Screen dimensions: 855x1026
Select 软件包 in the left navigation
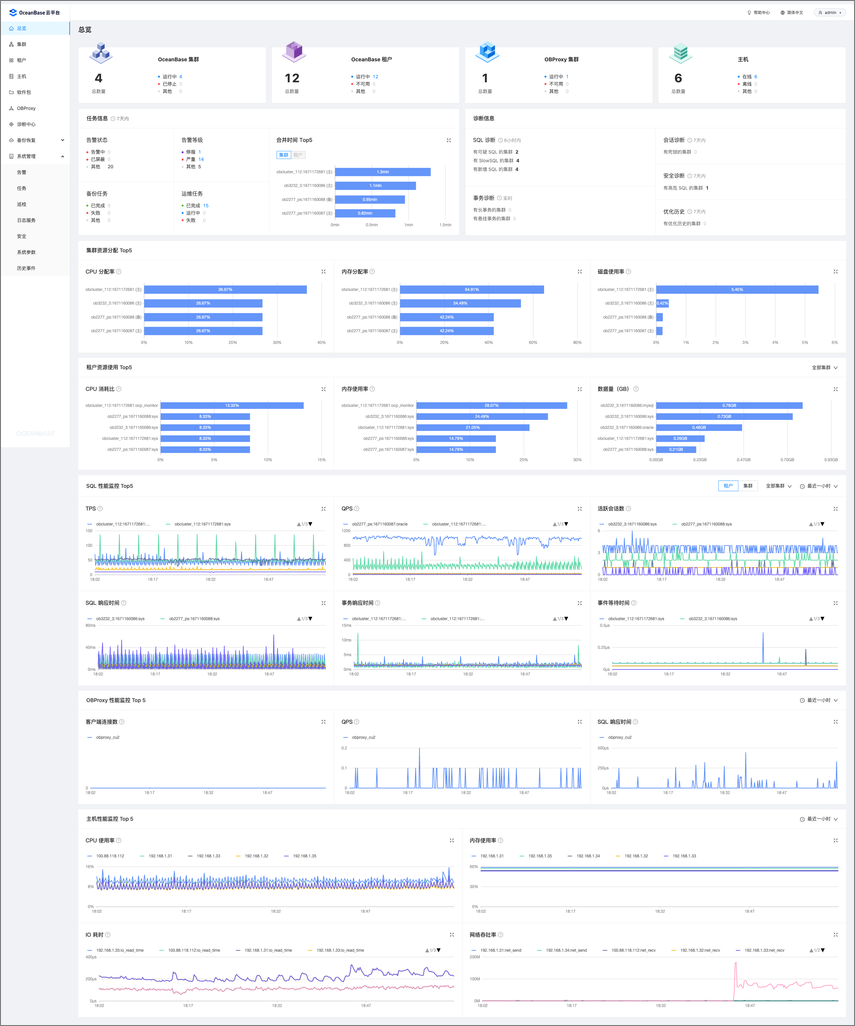pos(24,92)
